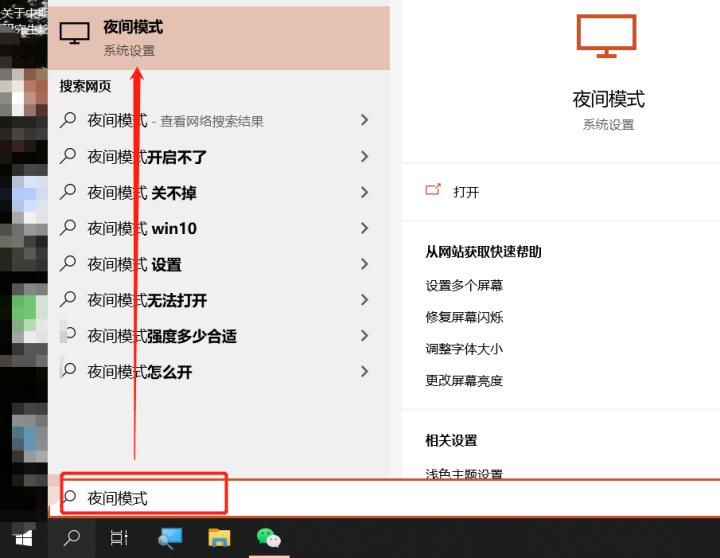
Task: Open Task View from the taskbar
Action: coord(119,538)
